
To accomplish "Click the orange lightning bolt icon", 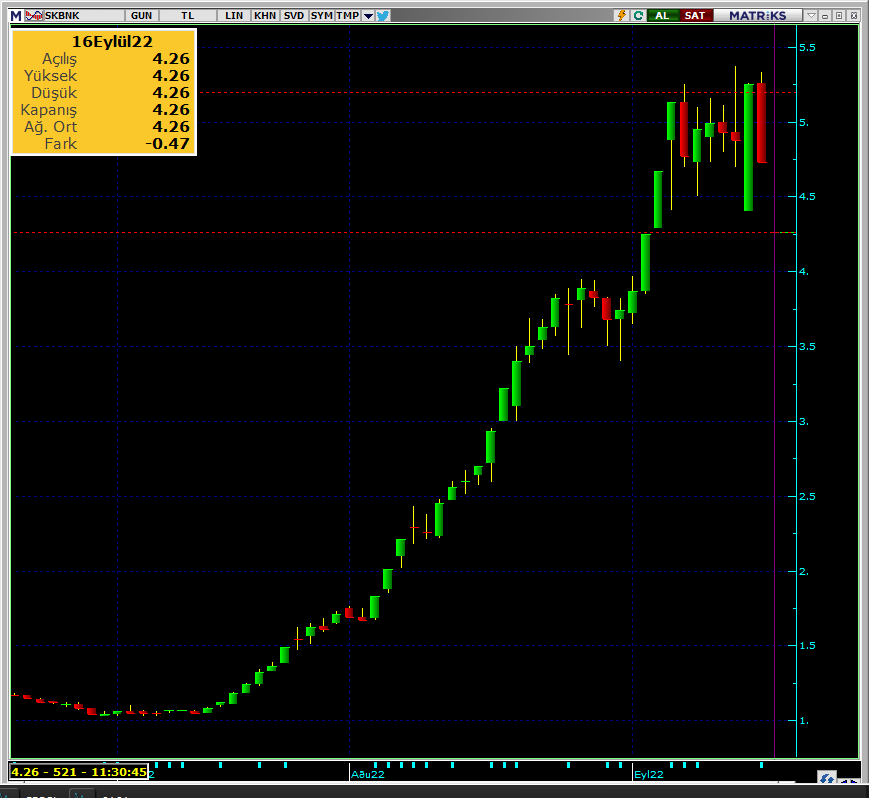I will tap(622, 16).
